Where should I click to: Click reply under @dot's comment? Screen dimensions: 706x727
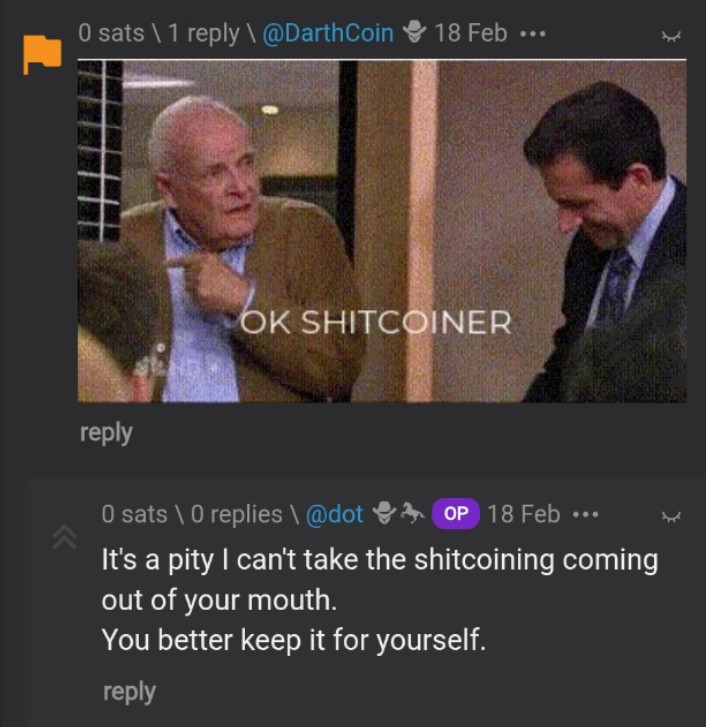129,692
